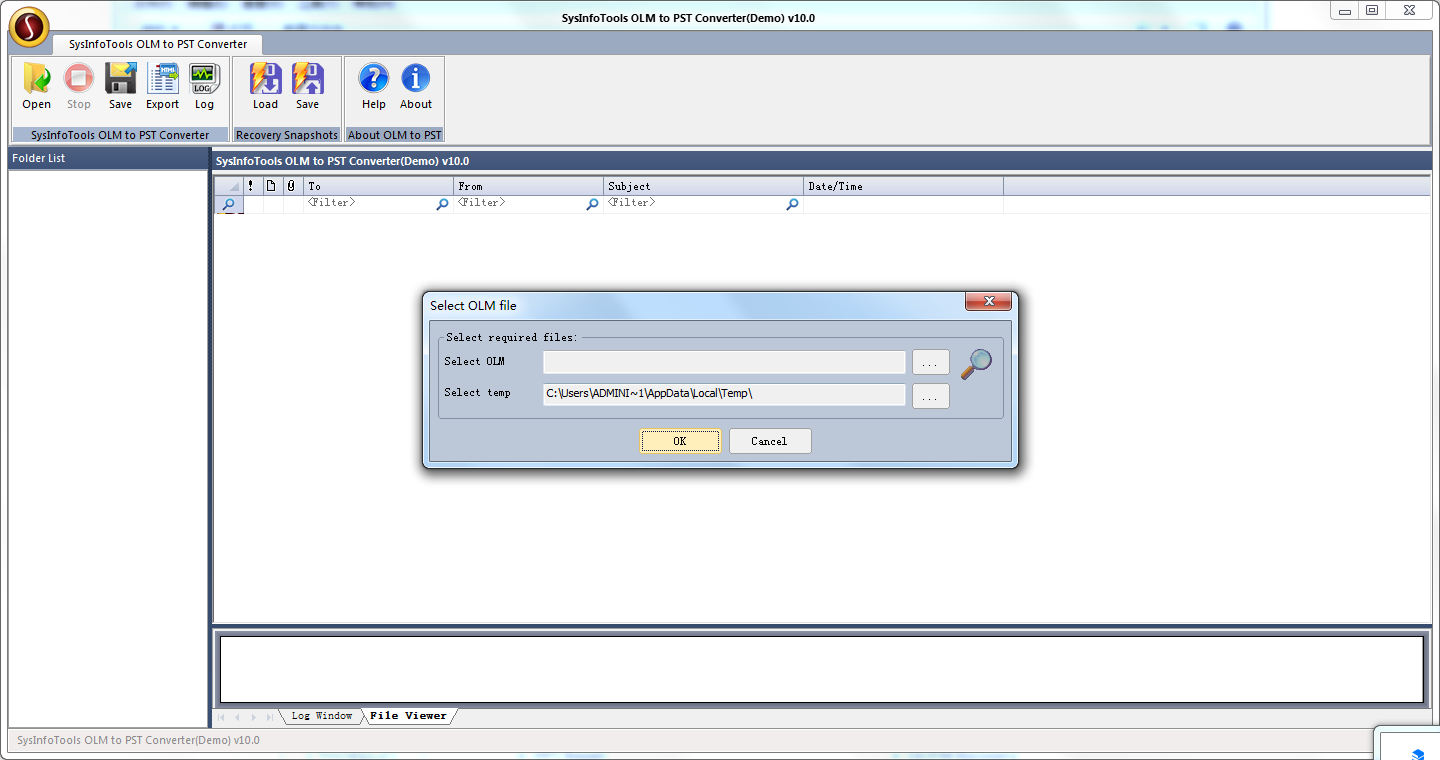
Task: Sort by the Subject column header
Action: 704,186
